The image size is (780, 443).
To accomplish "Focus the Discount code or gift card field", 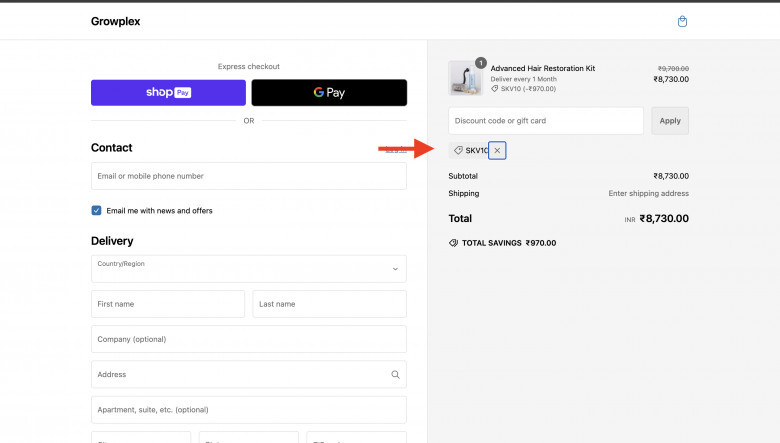I will (546, 121).
